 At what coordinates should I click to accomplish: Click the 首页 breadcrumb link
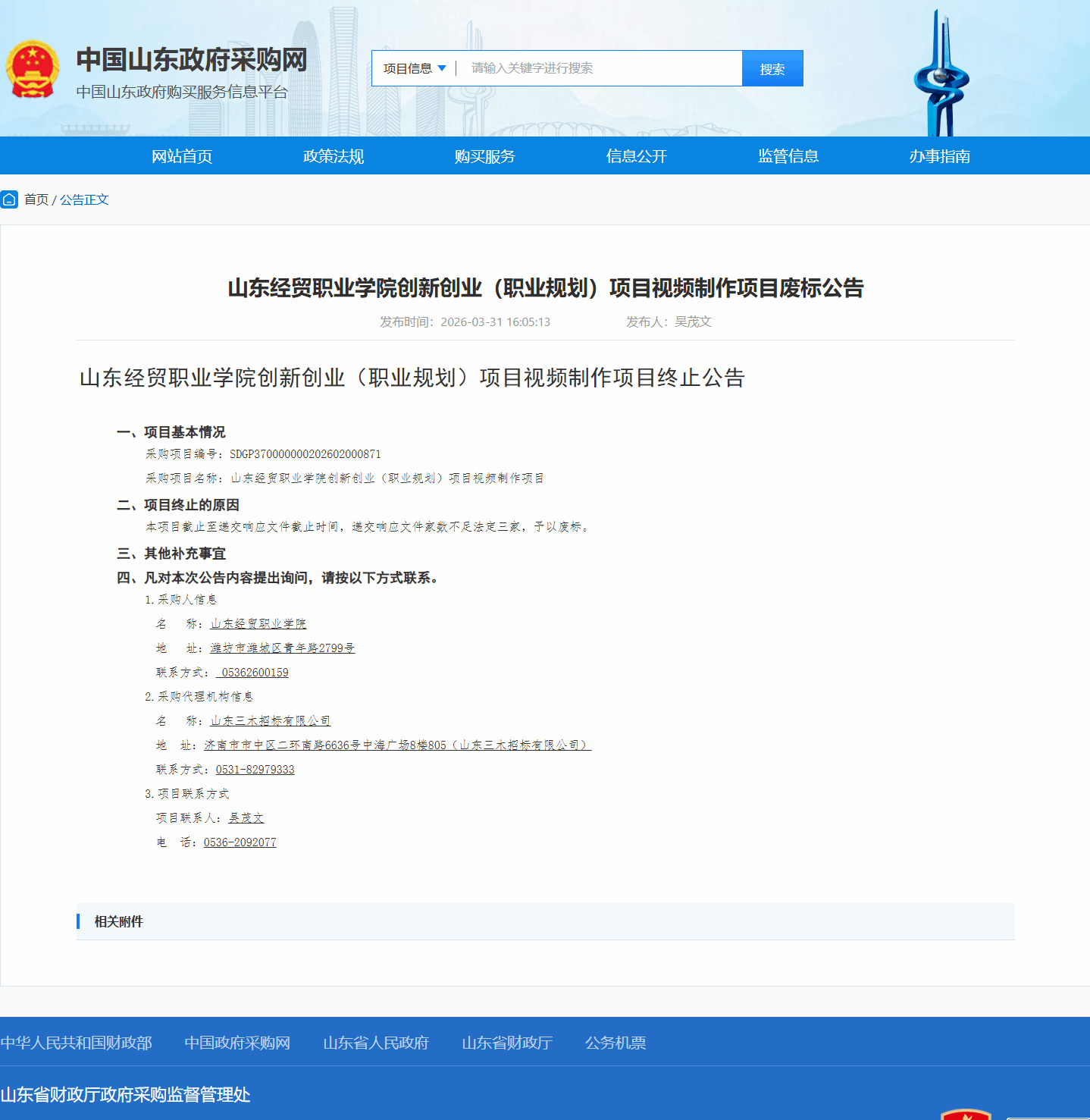click(36, 199)
